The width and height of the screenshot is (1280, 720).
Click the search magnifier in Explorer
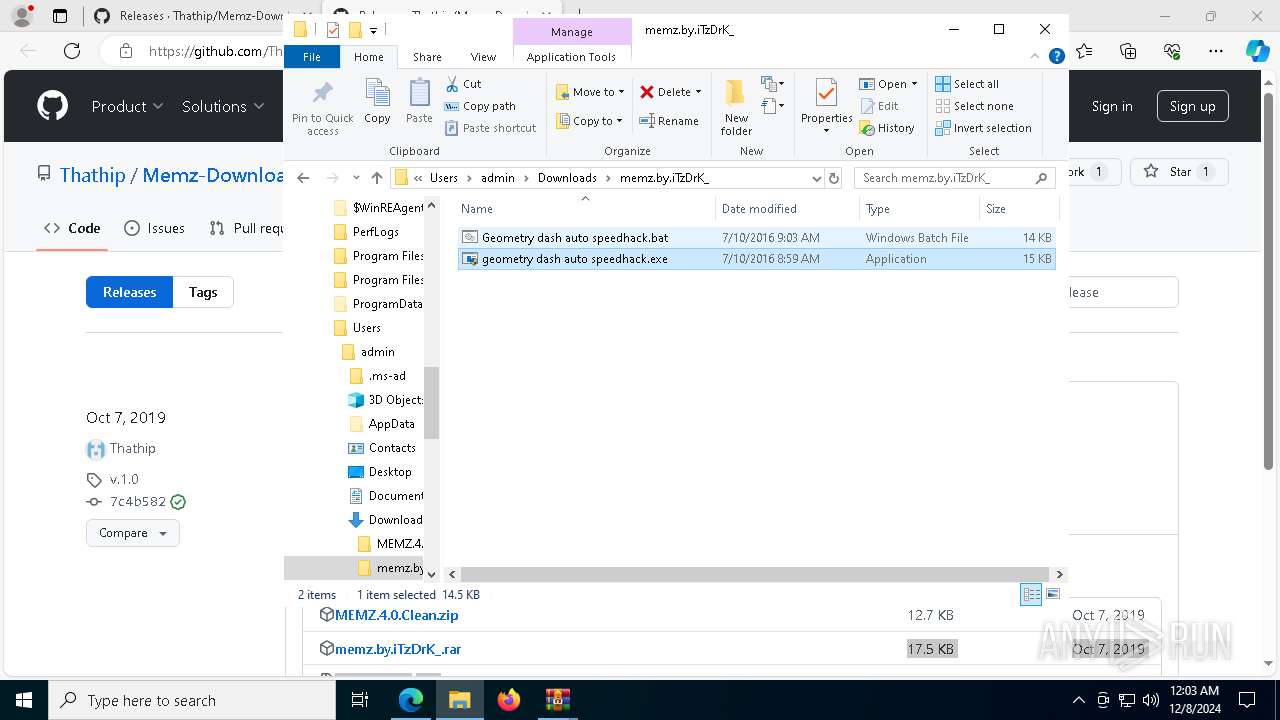(x=1041, y=178)
